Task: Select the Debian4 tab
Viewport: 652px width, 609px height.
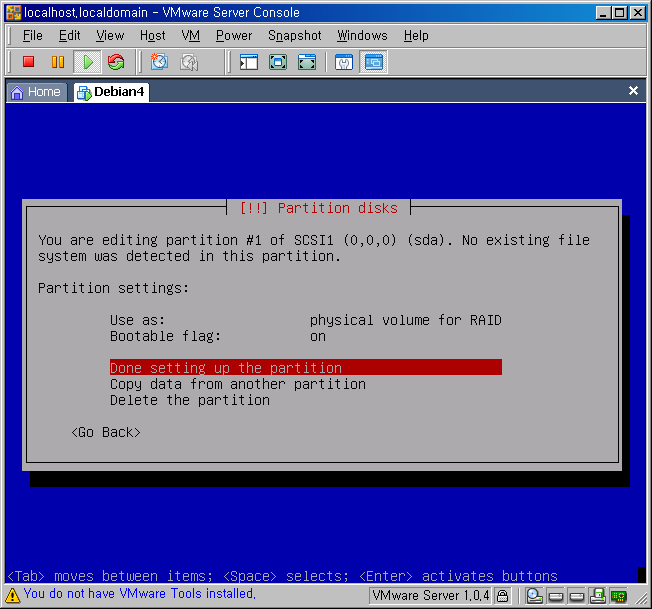Action: coord(111,91)
